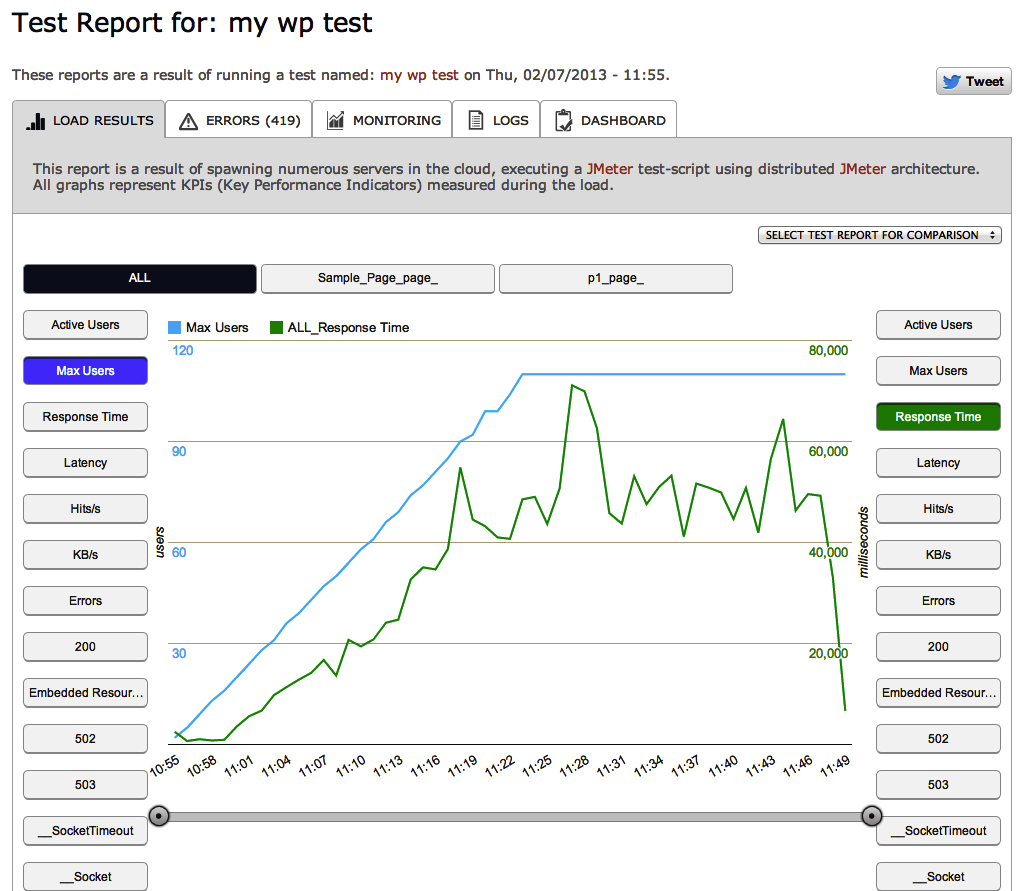The image size is (1021, 891).
Task: Click the Twitter bird icon
Action: pyautogui.click(x=951, y=81)
